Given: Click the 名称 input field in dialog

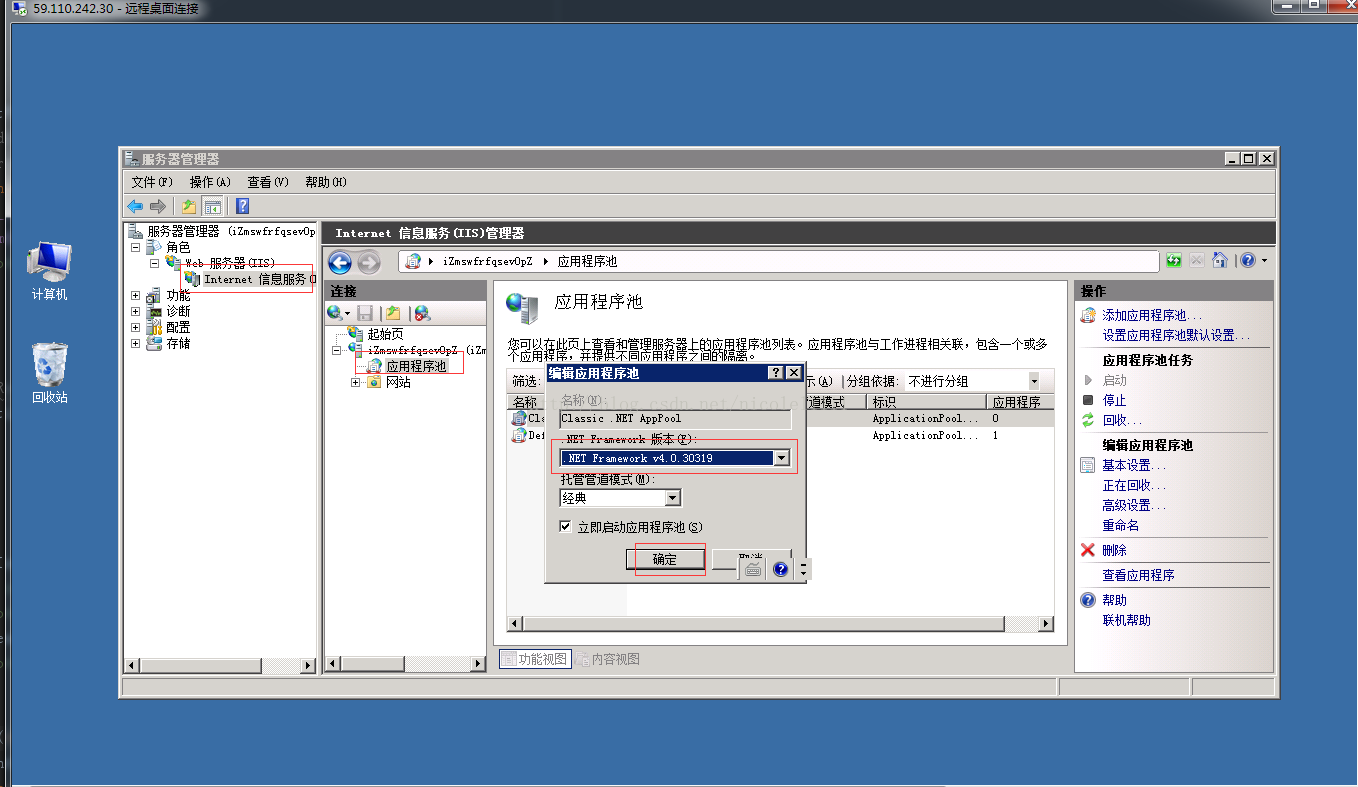Looking at the screenshot, I should (x=676, y=419).
